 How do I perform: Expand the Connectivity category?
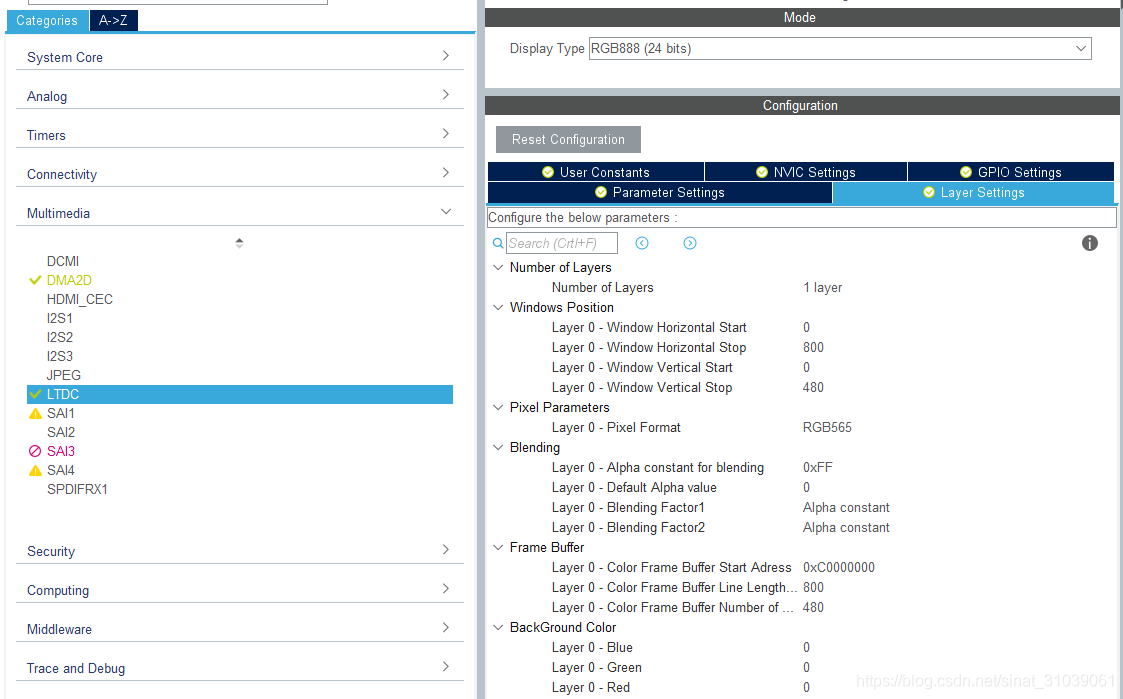tap(445, 173)
